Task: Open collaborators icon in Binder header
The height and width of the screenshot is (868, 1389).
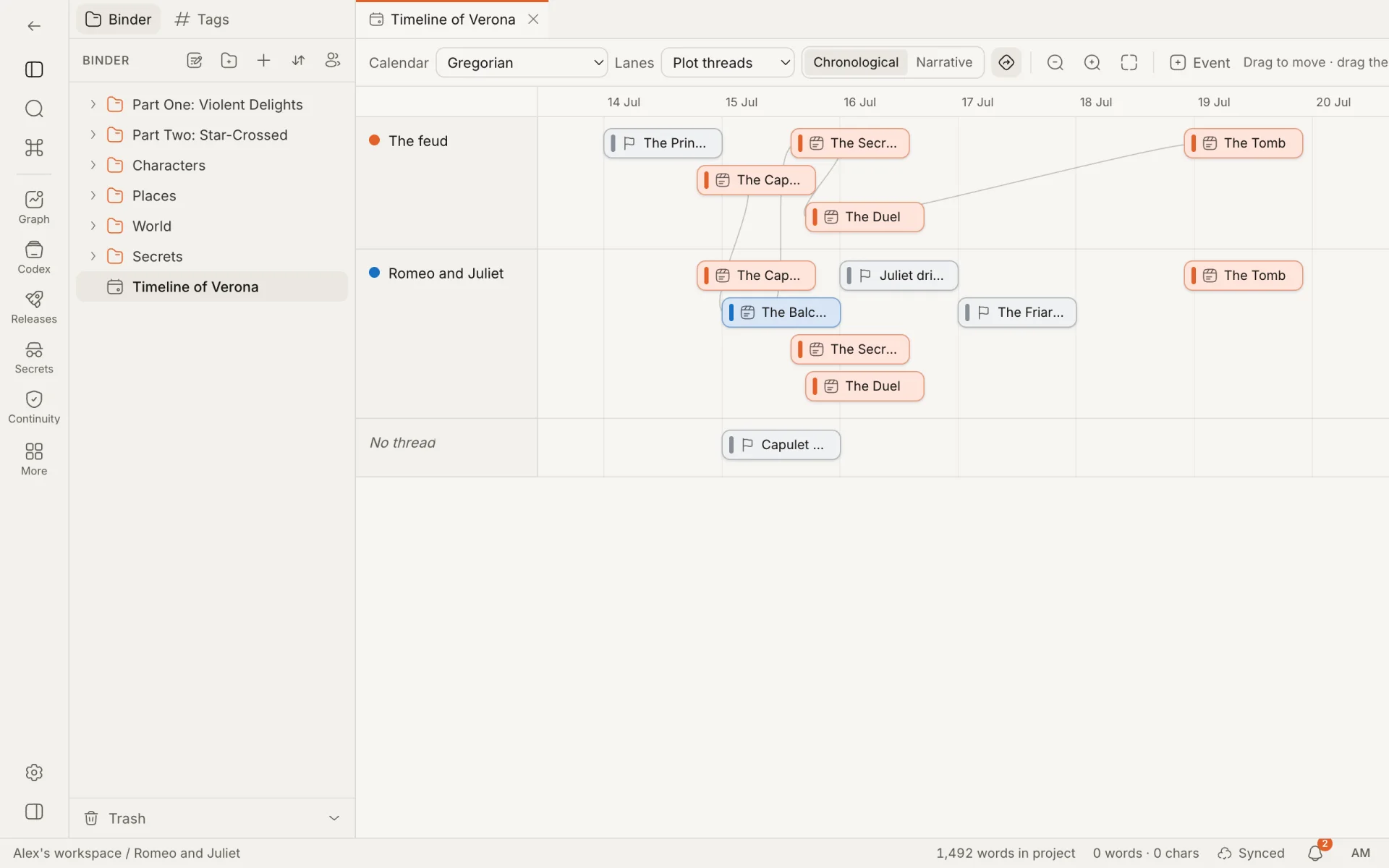Action: click(333, 61)
